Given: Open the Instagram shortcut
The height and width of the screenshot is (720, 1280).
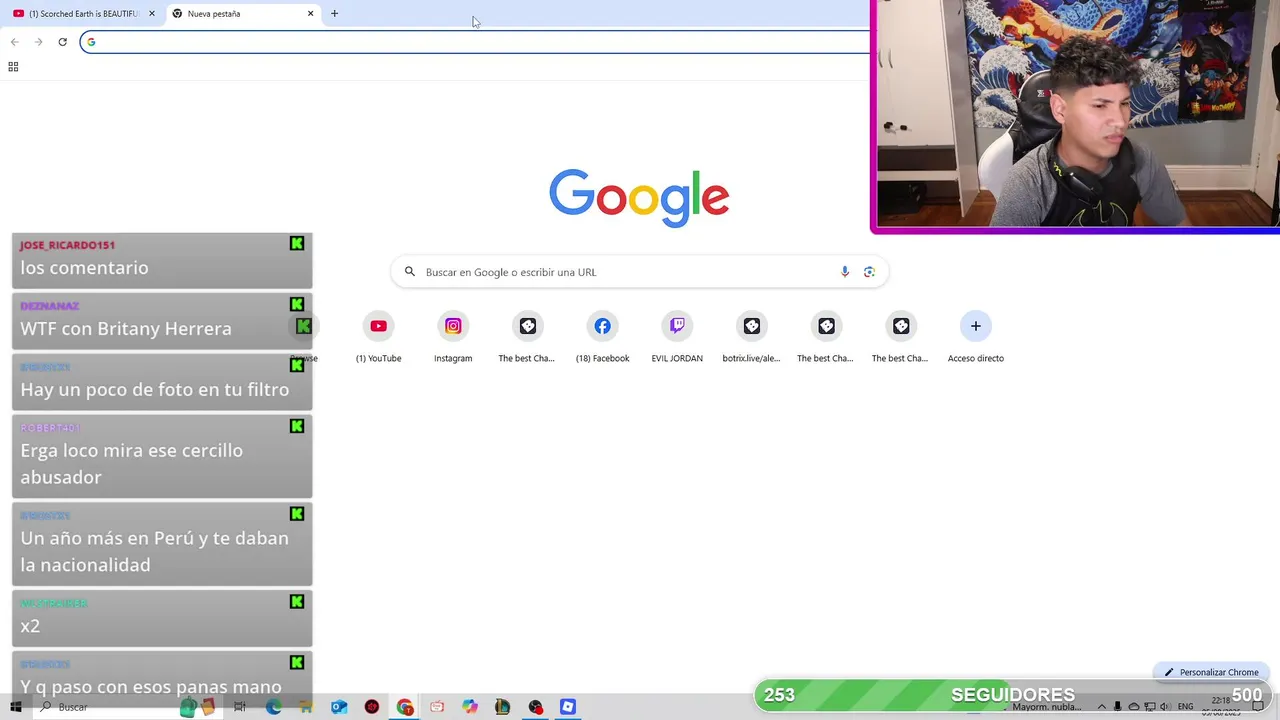Looking at the screenshot, I should [453, 338].
